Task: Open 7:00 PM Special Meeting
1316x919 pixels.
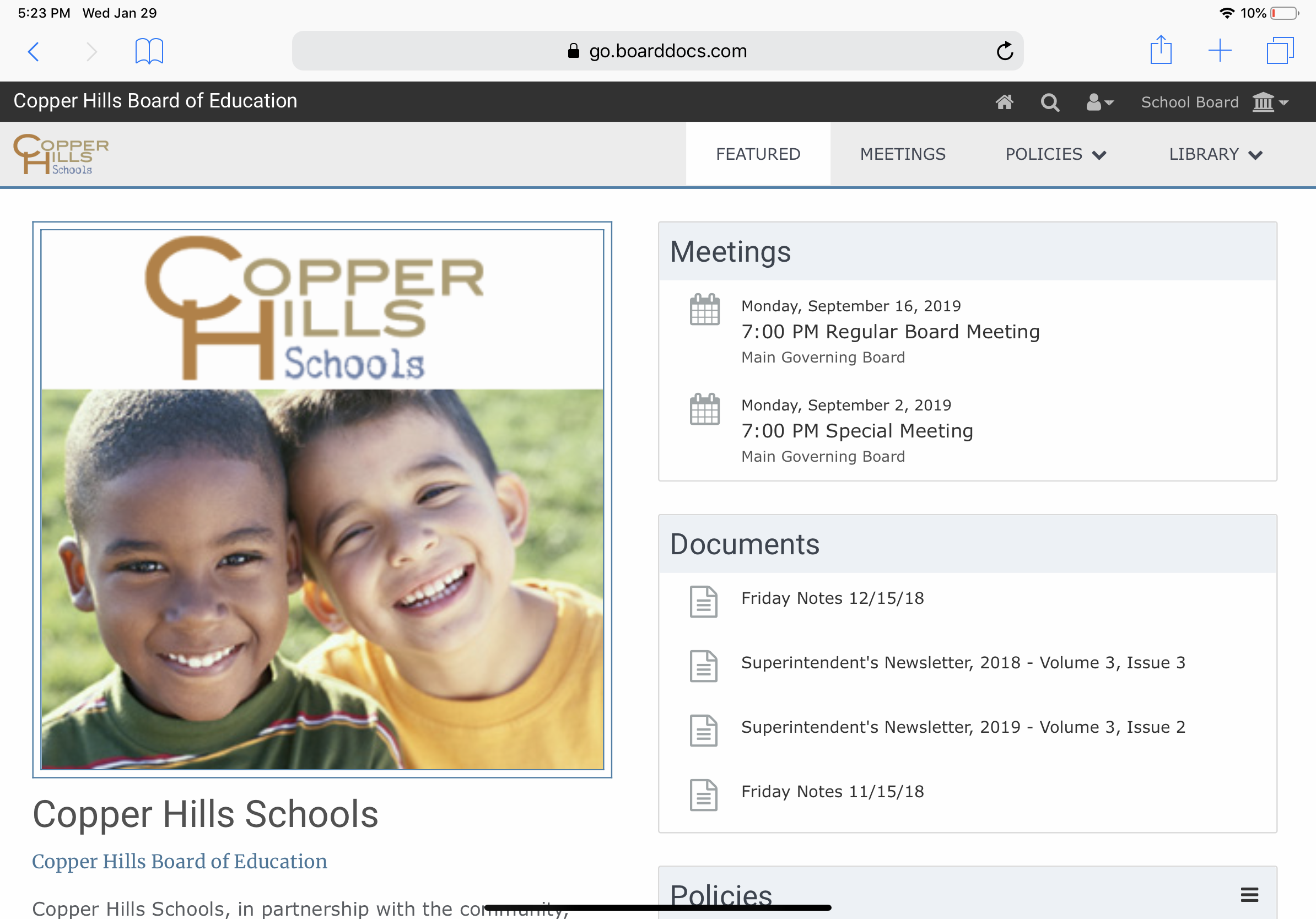Action: [857, 431]
